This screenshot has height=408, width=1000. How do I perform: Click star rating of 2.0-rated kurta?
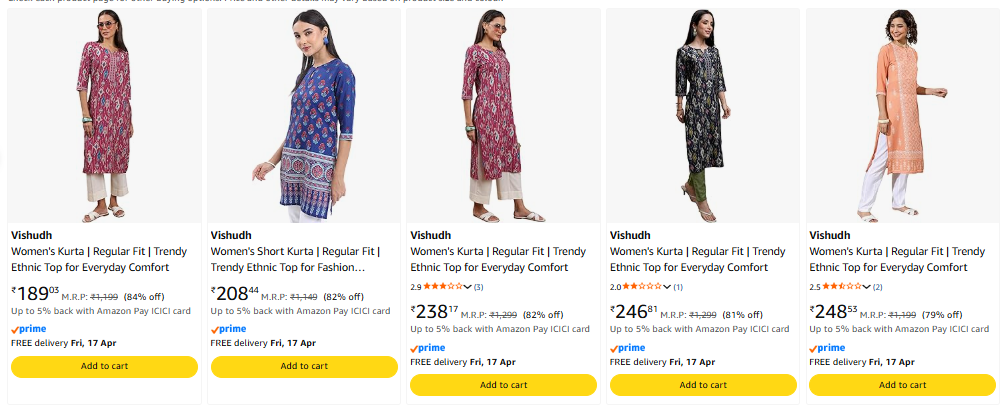[642, 287]
